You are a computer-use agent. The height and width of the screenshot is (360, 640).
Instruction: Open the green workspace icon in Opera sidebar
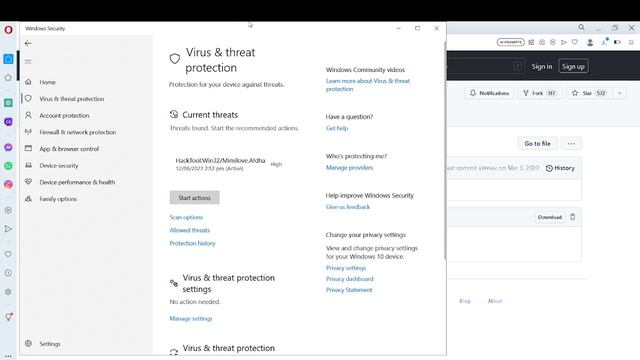(x=8, y=103)
